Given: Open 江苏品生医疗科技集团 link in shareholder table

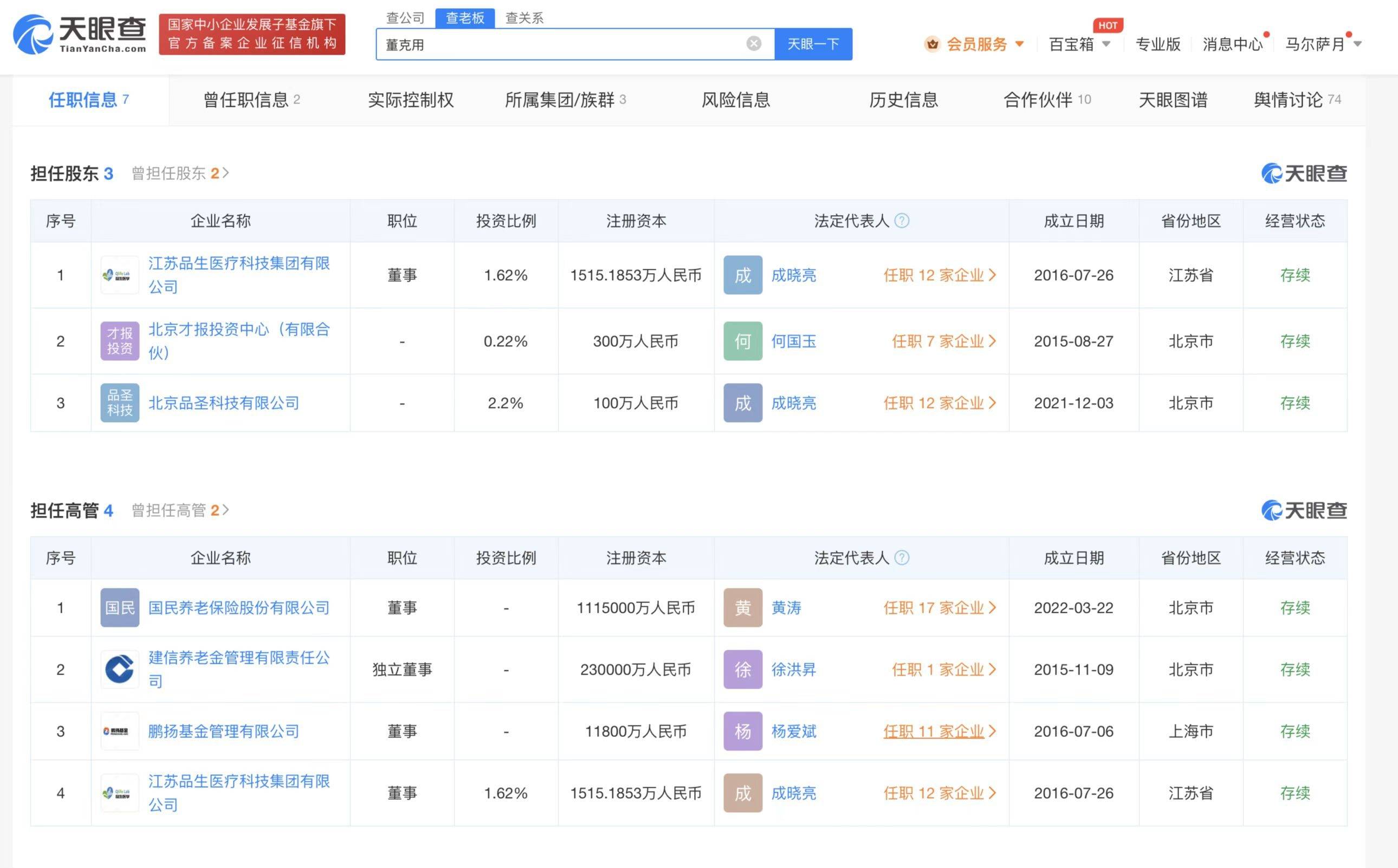Looking at the screenshot, I should 239,275.
